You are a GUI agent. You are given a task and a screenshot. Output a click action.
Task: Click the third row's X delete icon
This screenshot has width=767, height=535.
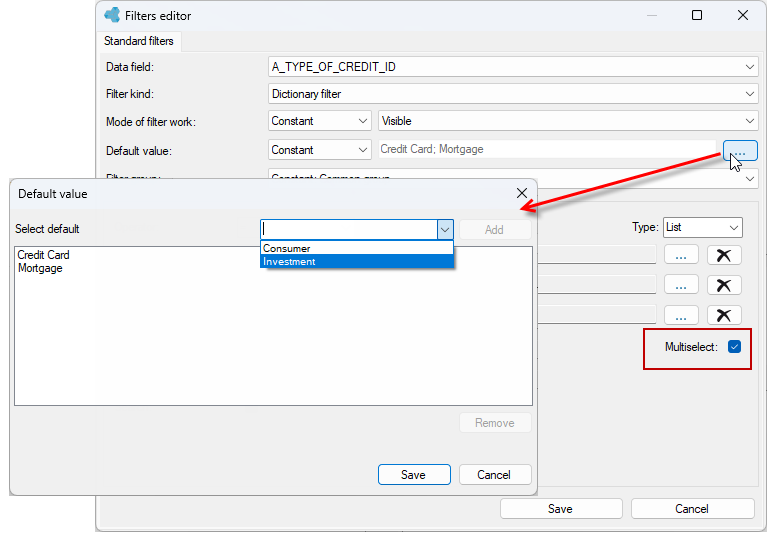tap(724, 315)
